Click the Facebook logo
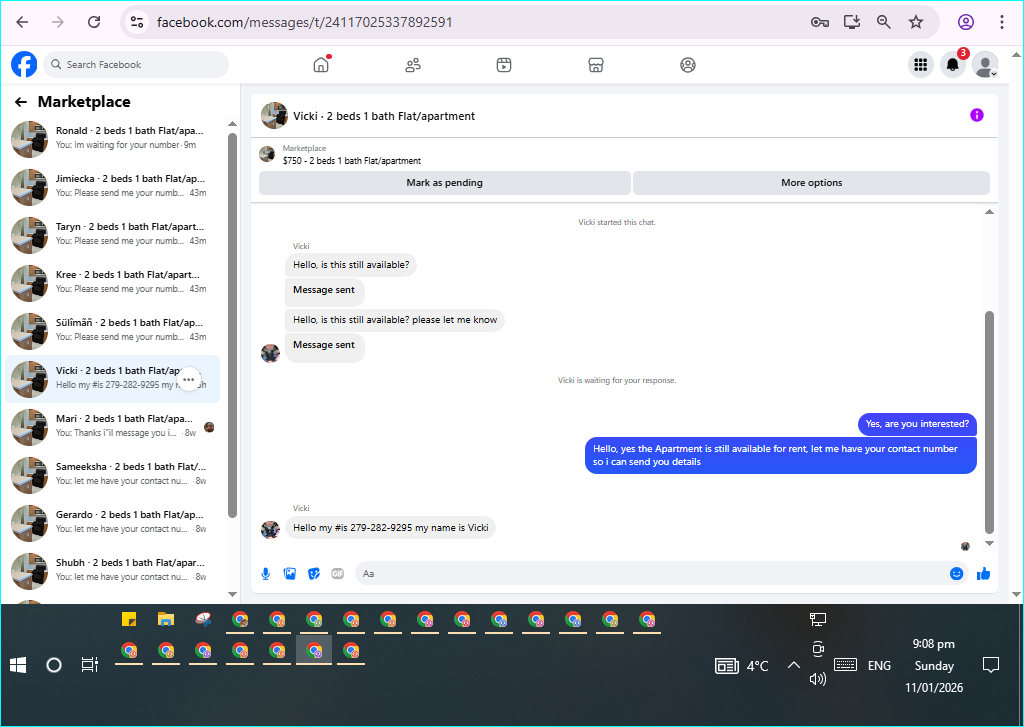This screenshot has height=727, width=1024. (x=24, y=65)
